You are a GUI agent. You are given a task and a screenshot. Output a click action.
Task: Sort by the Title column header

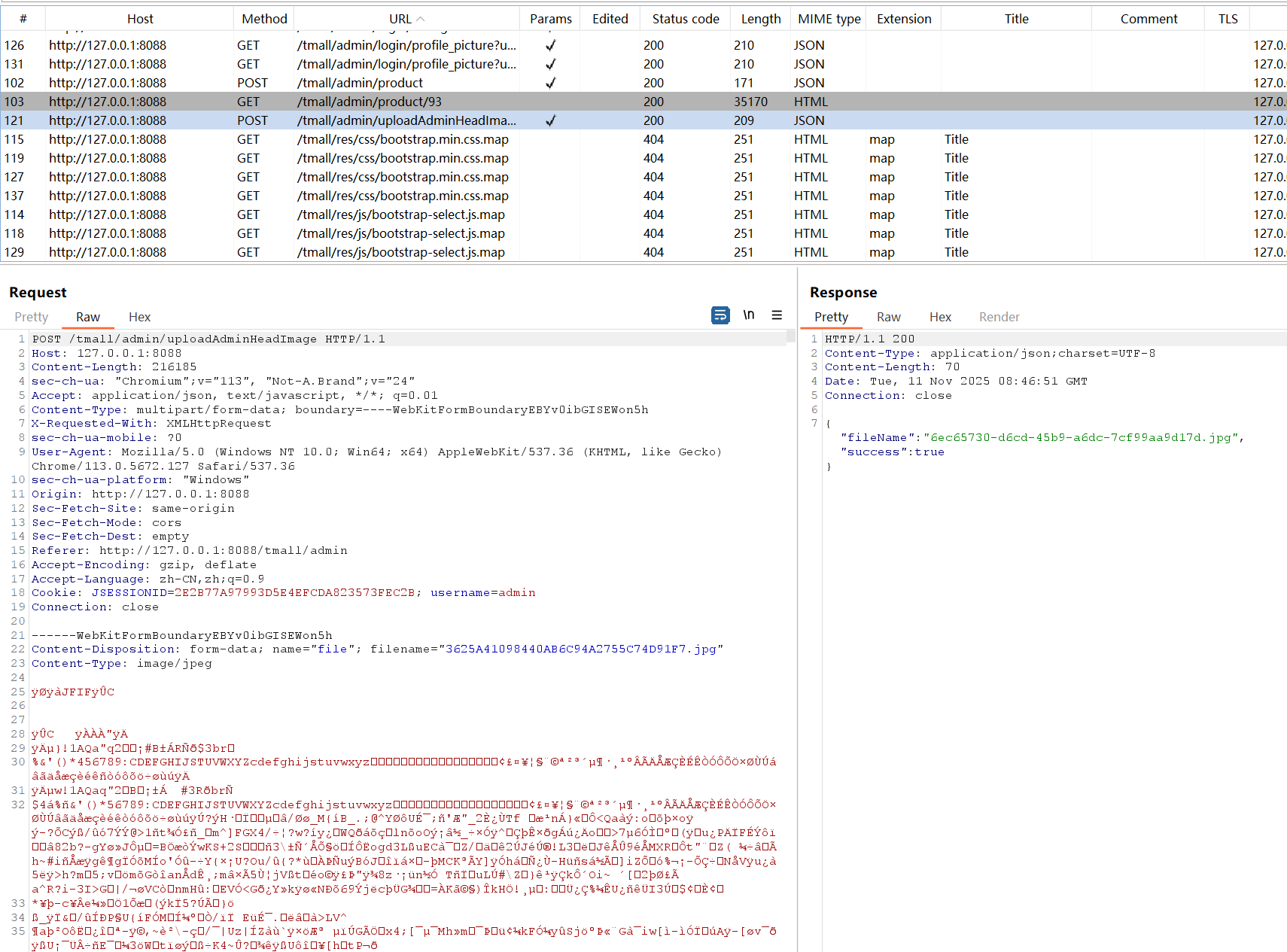(1016, 19)
